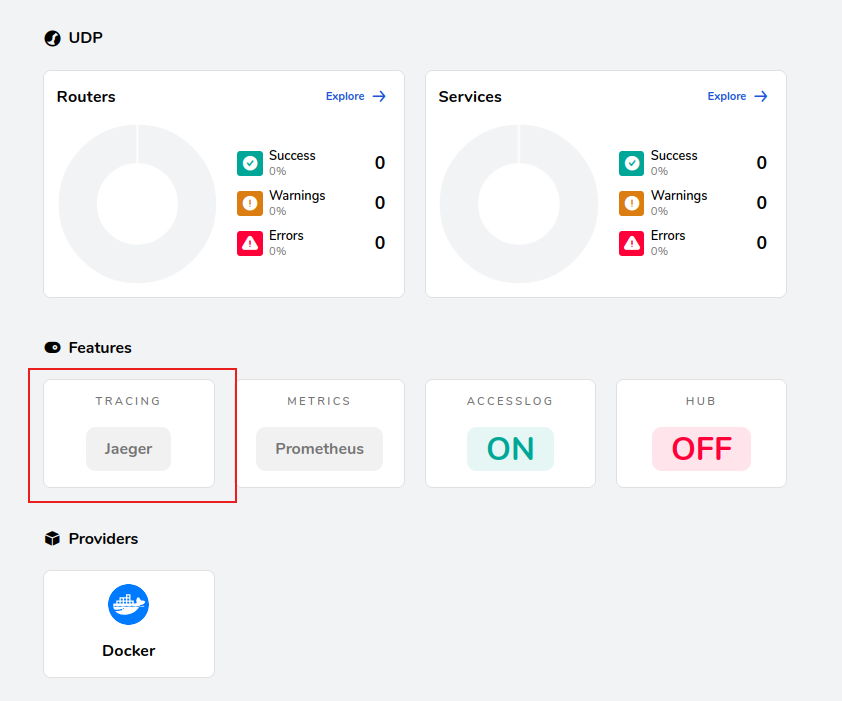Image resolution: width=842 pixels, height=701 pixels.
Task: Click the Features section toggle icon
Action: point(53,348)
